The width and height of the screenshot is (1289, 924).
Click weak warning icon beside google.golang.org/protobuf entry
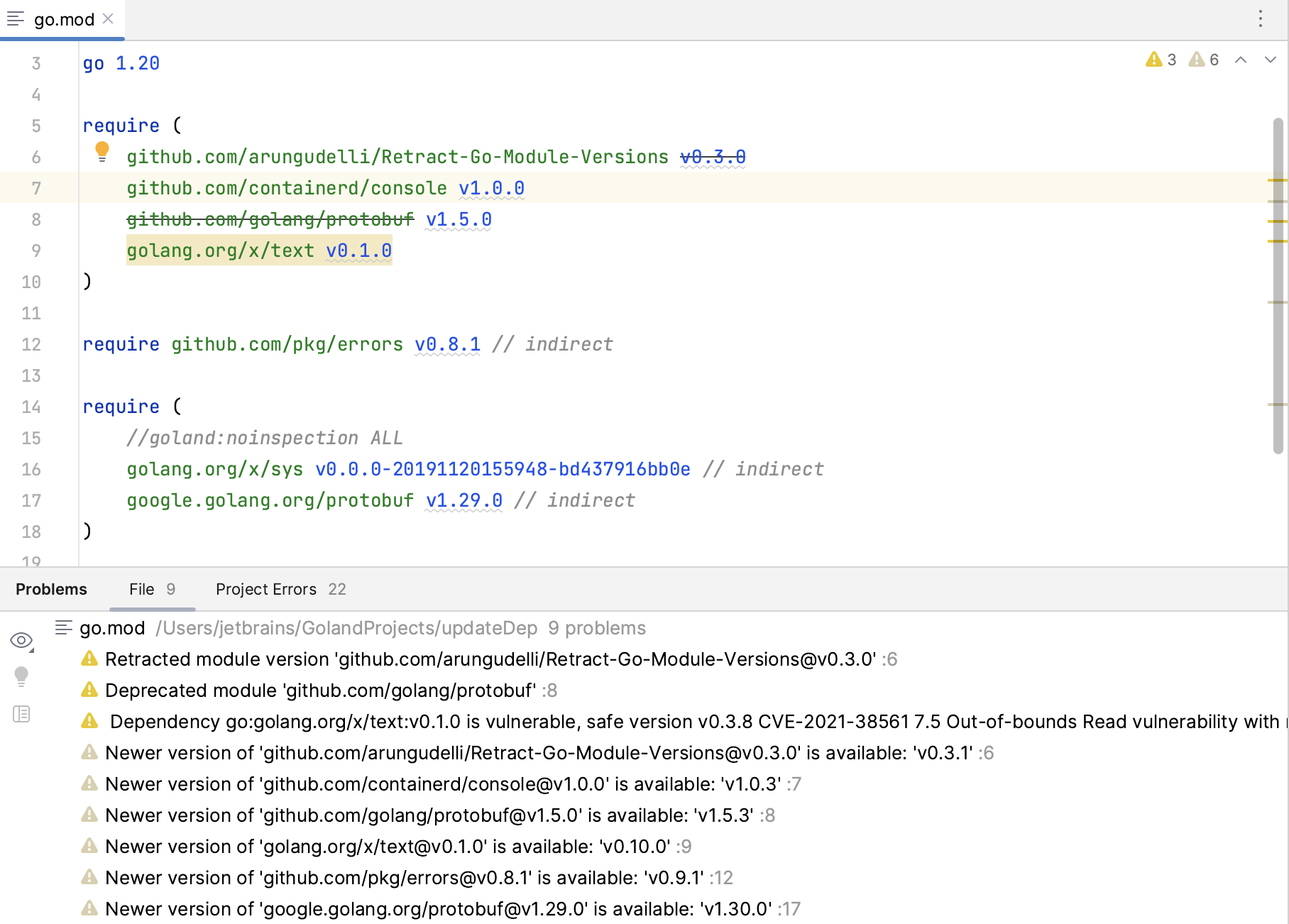(x=89, y=908)
